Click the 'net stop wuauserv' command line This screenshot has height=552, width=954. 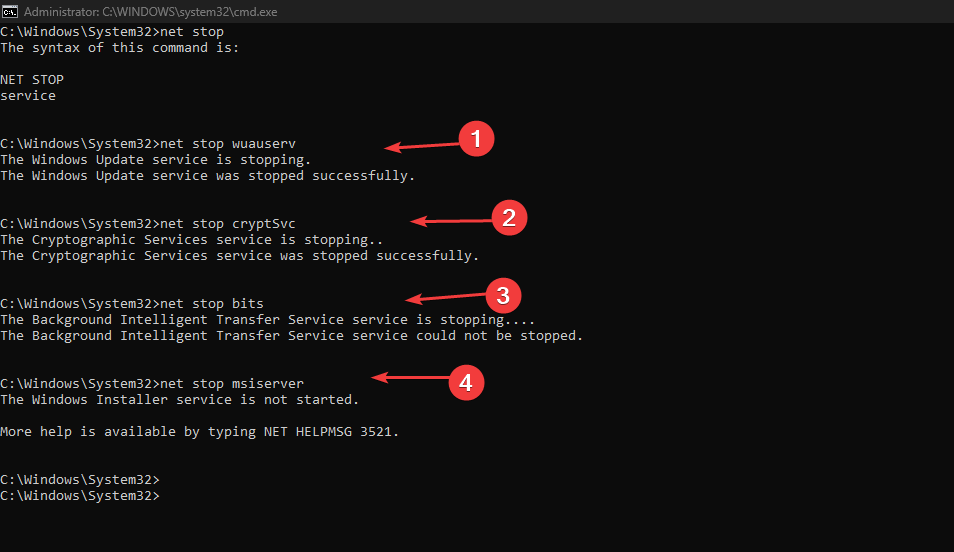coord(148,144)
